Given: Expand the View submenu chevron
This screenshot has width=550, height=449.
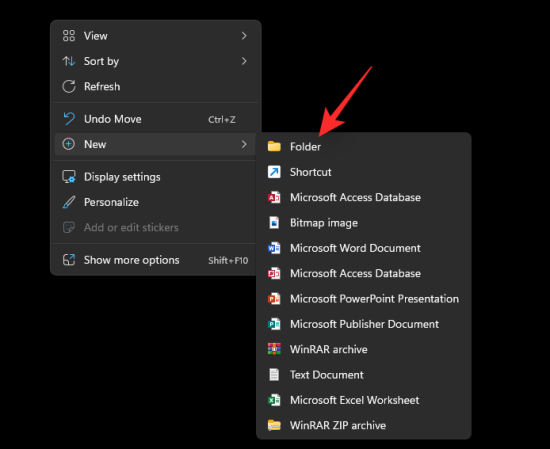Looking at the screenshot, I should pos(244,36).
